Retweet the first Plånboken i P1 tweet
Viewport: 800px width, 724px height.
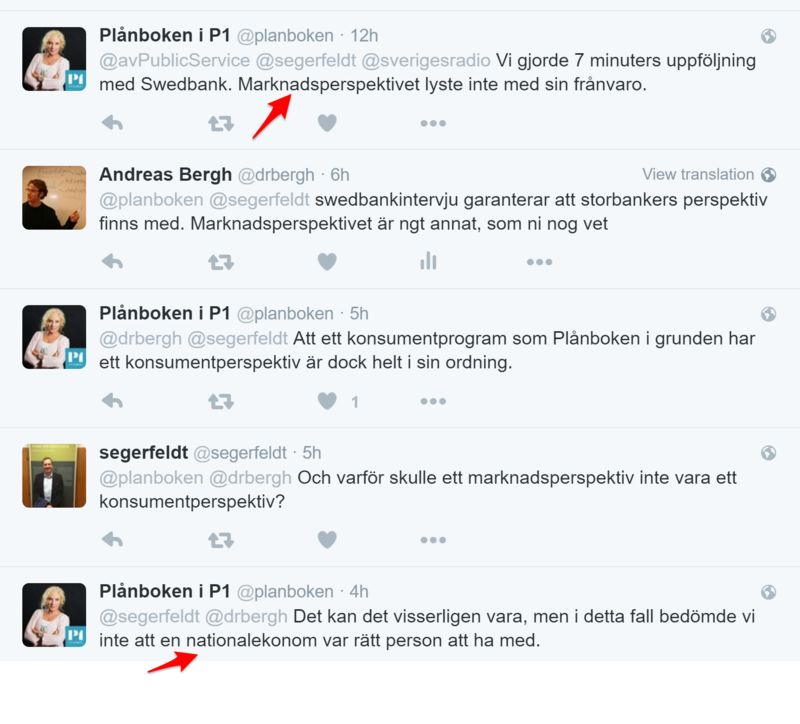point(220,123)
